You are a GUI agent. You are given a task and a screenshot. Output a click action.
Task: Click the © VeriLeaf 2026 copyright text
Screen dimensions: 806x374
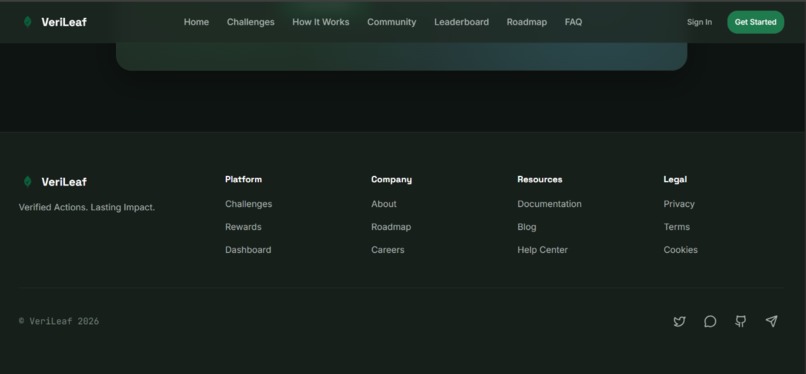tap(59, 322)
